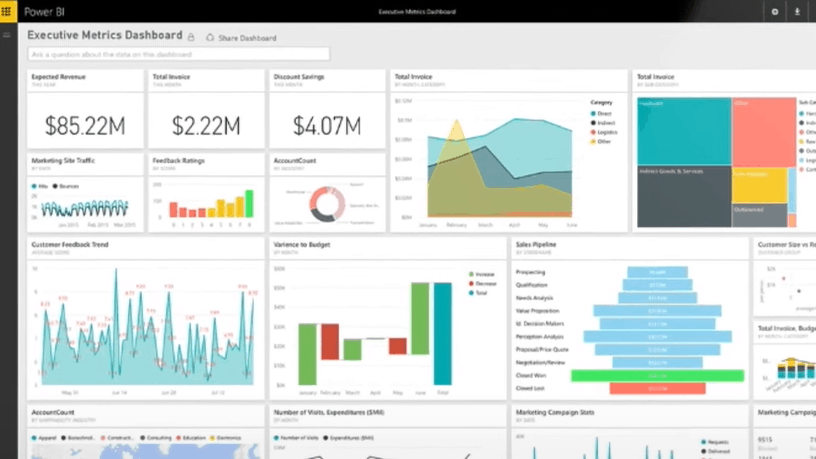
Task: Click Requests legend in Campaign Stats
Action: (x=715, y=442)
